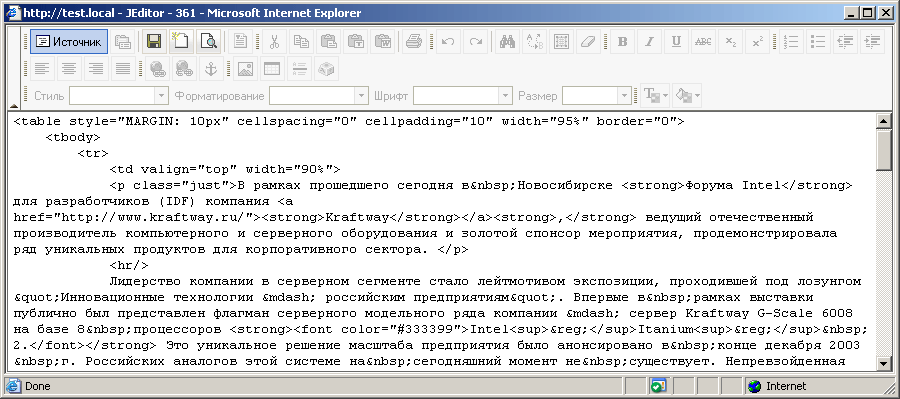This screenshot has height=399, width=900.
Task: Toggle Strikethrough formatting
Action: pos(703,42)
